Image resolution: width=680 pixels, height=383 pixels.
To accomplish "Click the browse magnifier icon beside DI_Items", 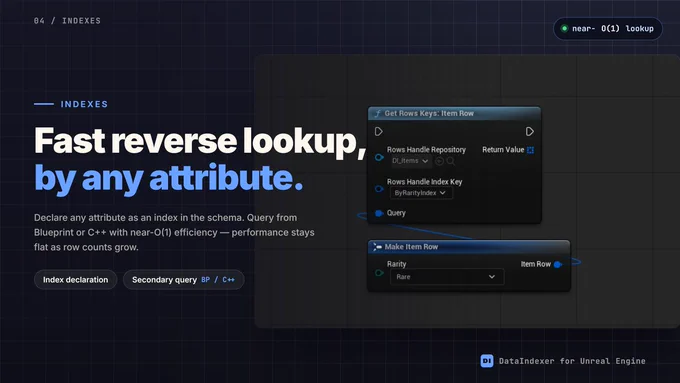I will (x=451, y=161).
